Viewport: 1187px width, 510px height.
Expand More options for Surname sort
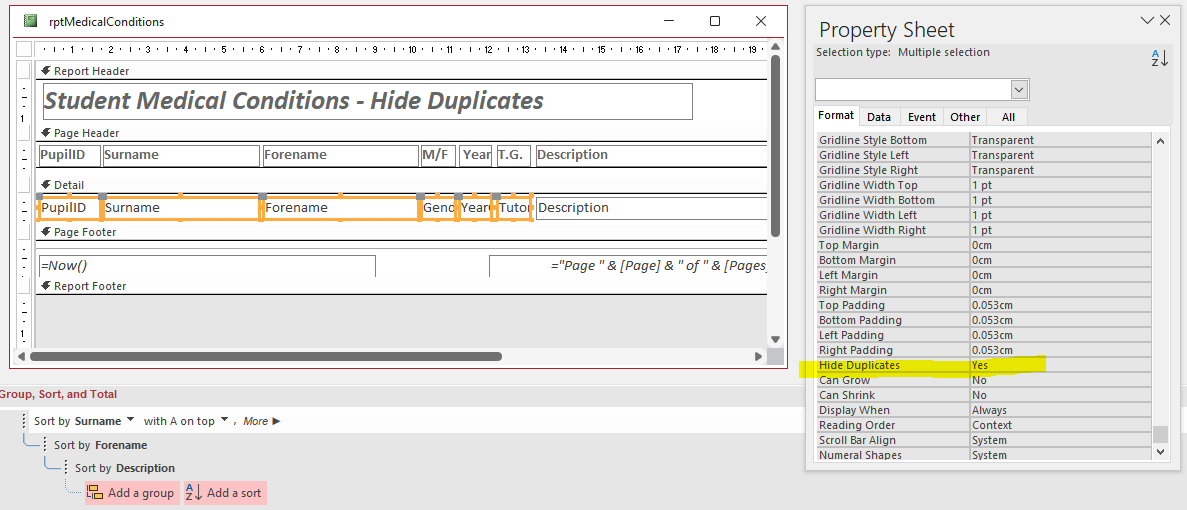click(x=262, y=421)
